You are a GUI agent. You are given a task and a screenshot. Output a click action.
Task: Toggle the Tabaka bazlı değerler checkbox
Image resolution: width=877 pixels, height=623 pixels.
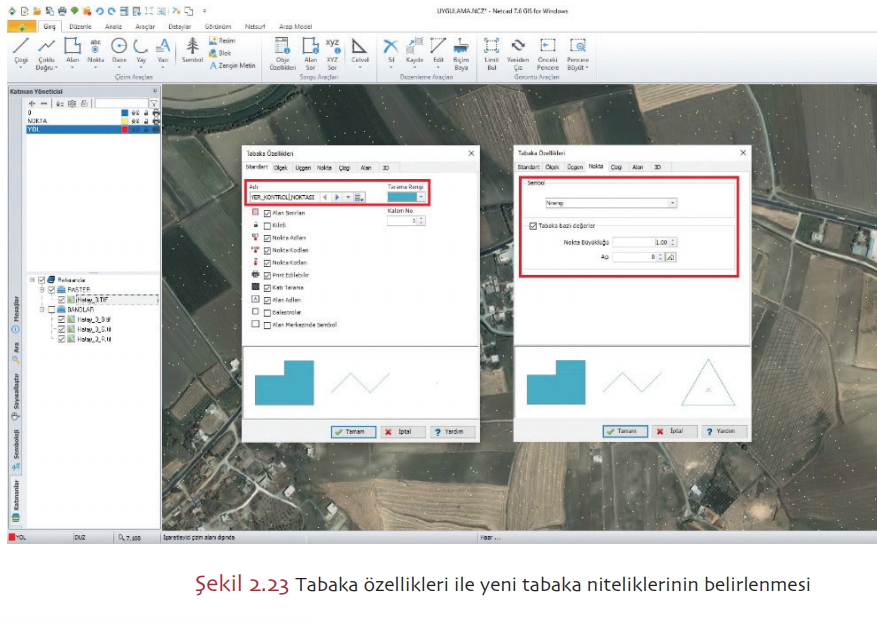click(532, 226)
